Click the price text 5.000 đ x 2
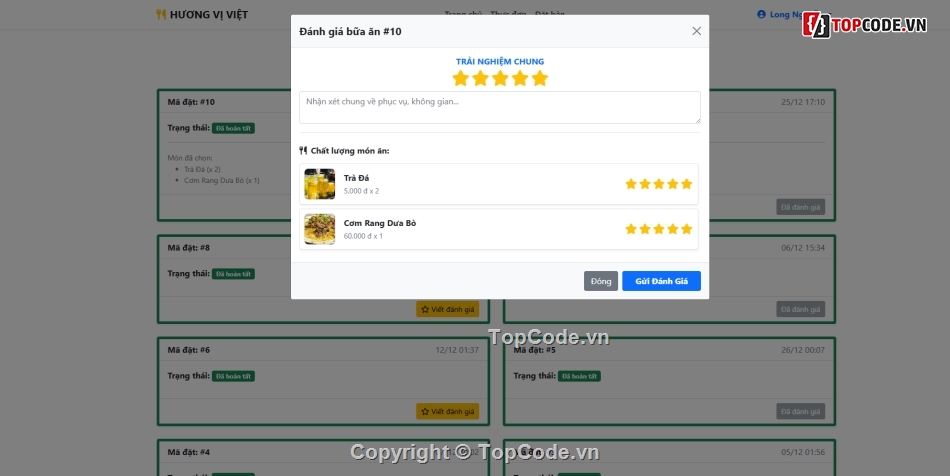Image resolution: width=950 pixels, height=476 pixels. pos(361,191)
